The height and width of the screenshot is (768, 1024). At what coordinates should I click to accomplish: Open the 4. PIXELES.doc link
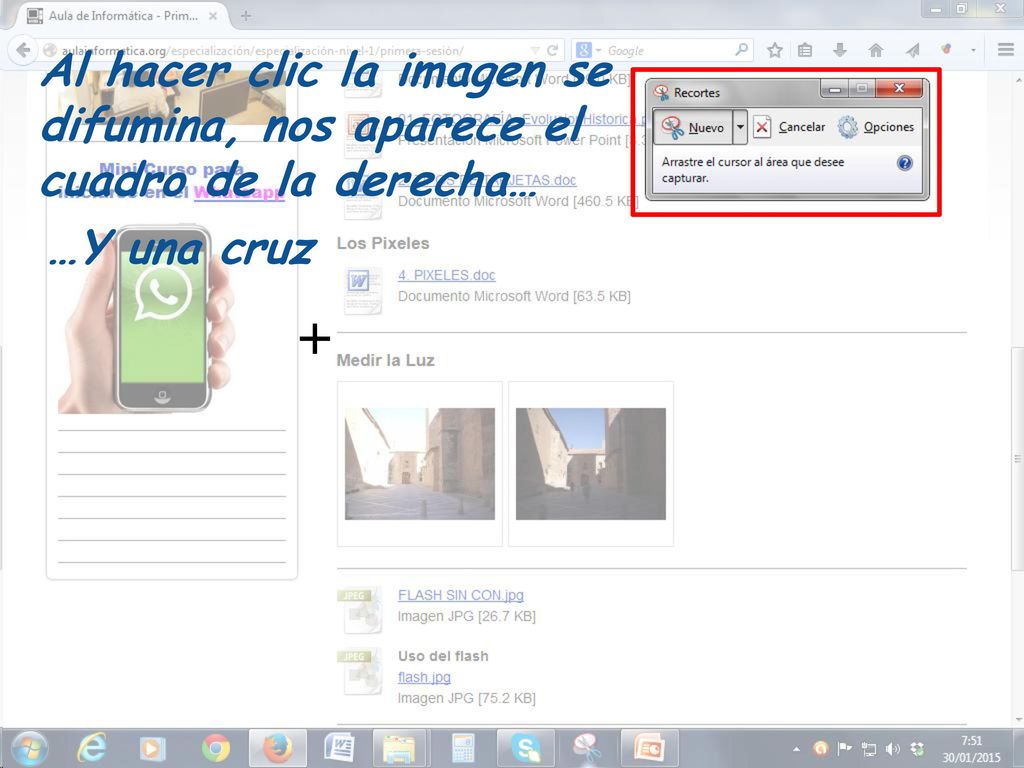(x=447, y=275)
